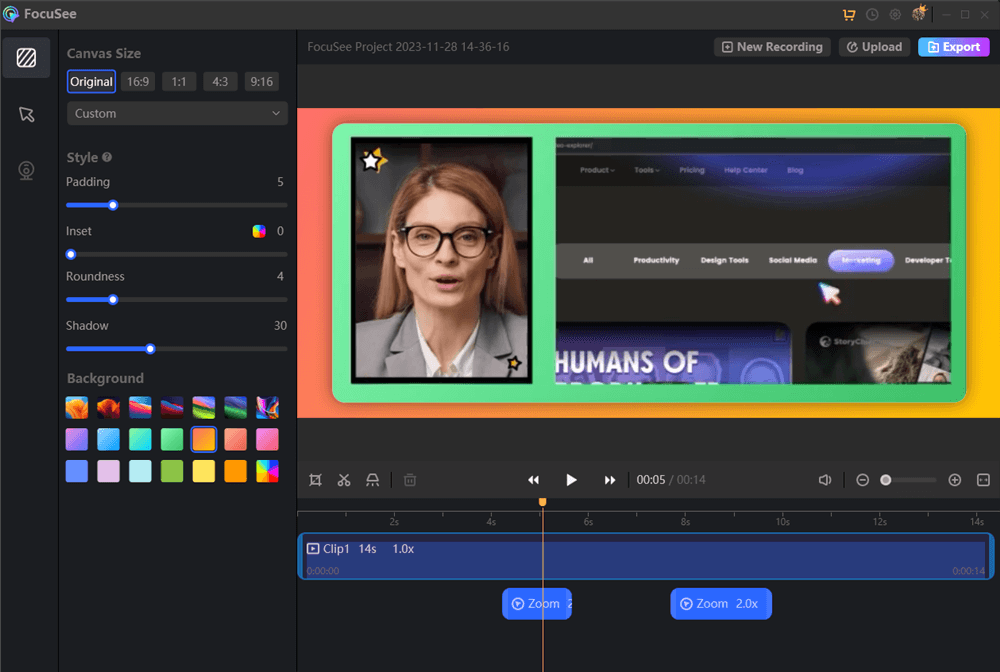
Task: Click the speed adjustment icon
Action: pos(372,480)
